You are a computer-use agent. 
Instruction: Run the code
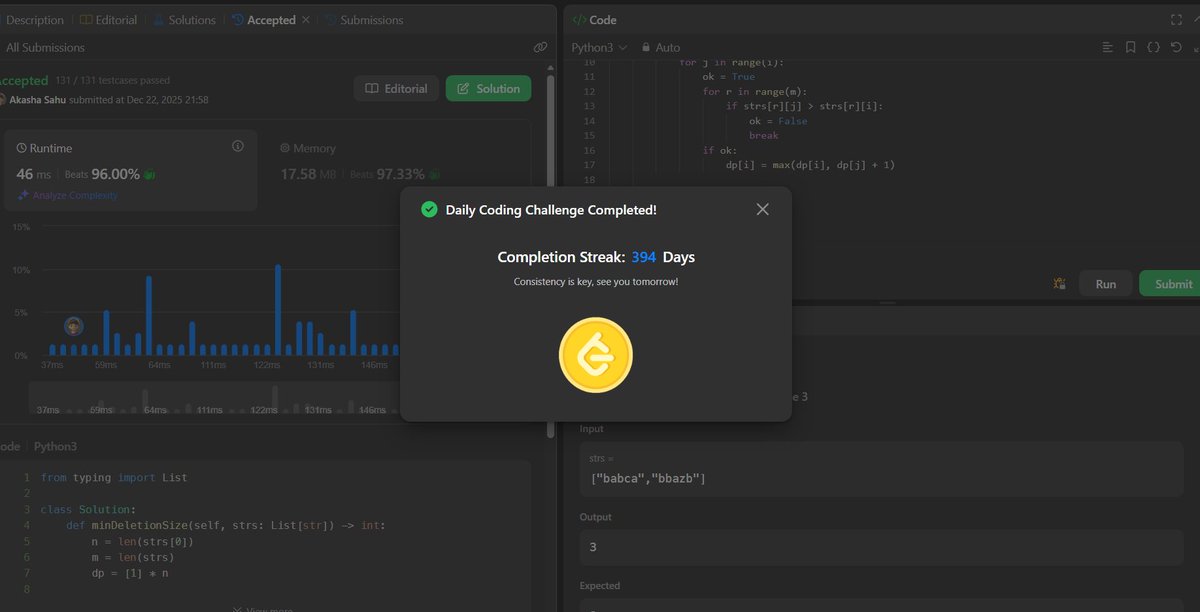pyautogui.click(x=1105, y=283)
